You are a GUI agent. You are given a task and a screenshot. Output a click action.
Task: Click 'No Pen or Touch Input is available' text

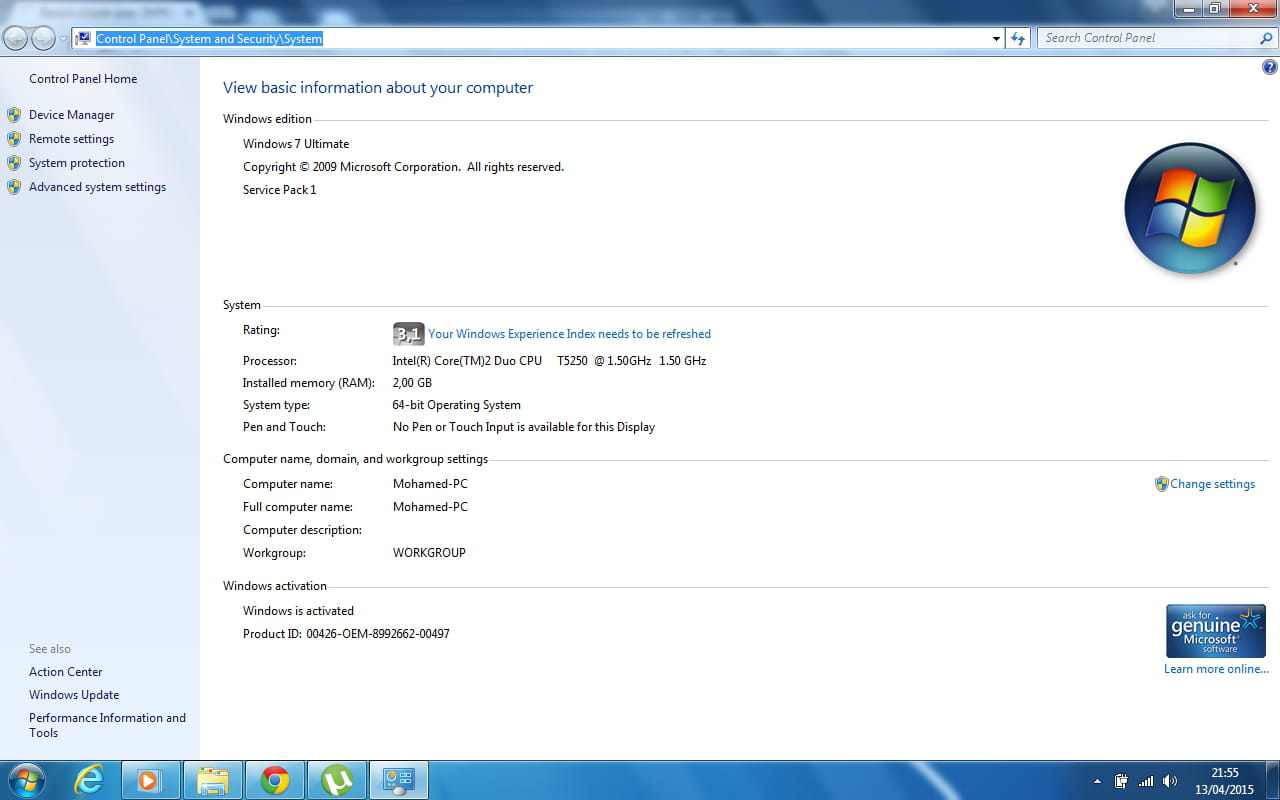point(524,427)
